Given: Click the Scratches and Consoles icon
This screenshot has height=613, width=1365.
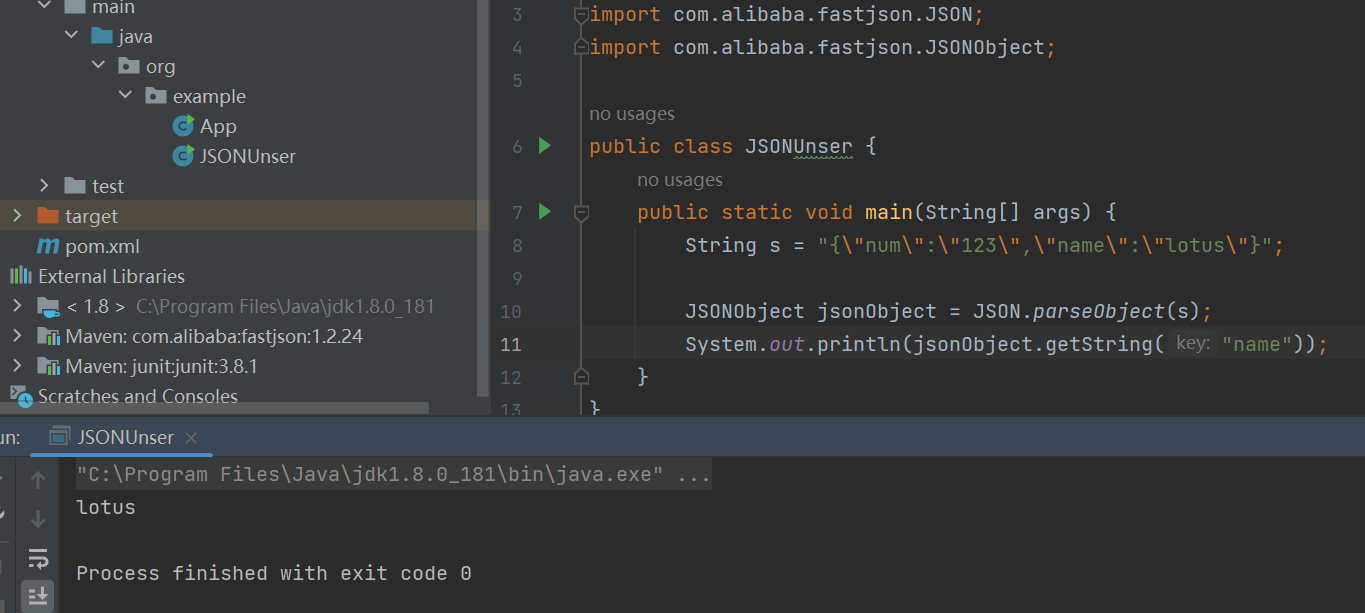Looking at the screenshot, I should (21, 396).
